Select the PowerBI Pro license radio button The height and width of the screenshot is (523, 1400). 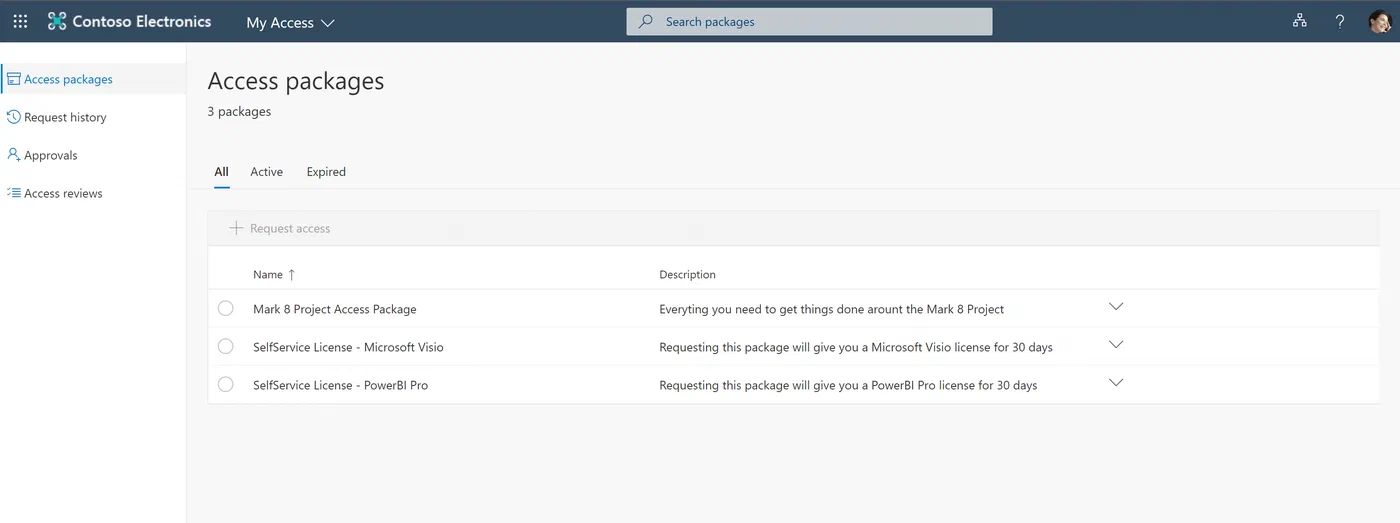(x=225, y=384)
